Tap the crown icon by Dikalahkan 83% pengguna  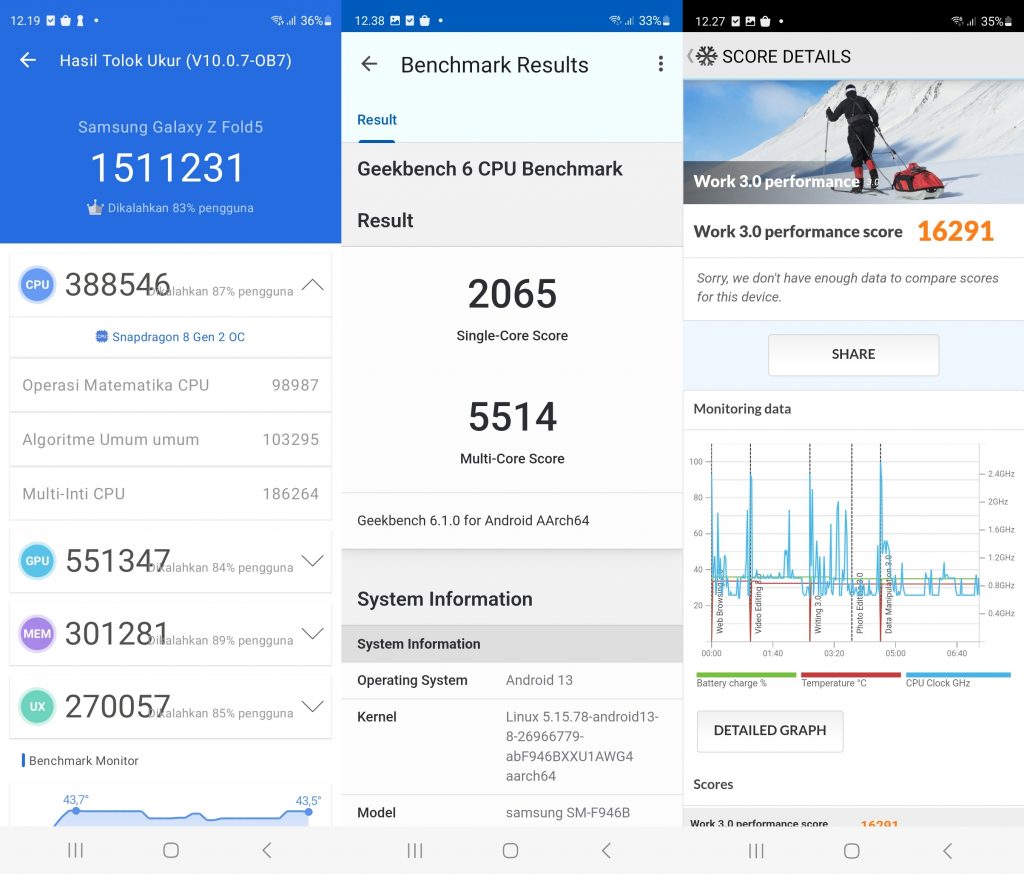(x=95, y=208)
